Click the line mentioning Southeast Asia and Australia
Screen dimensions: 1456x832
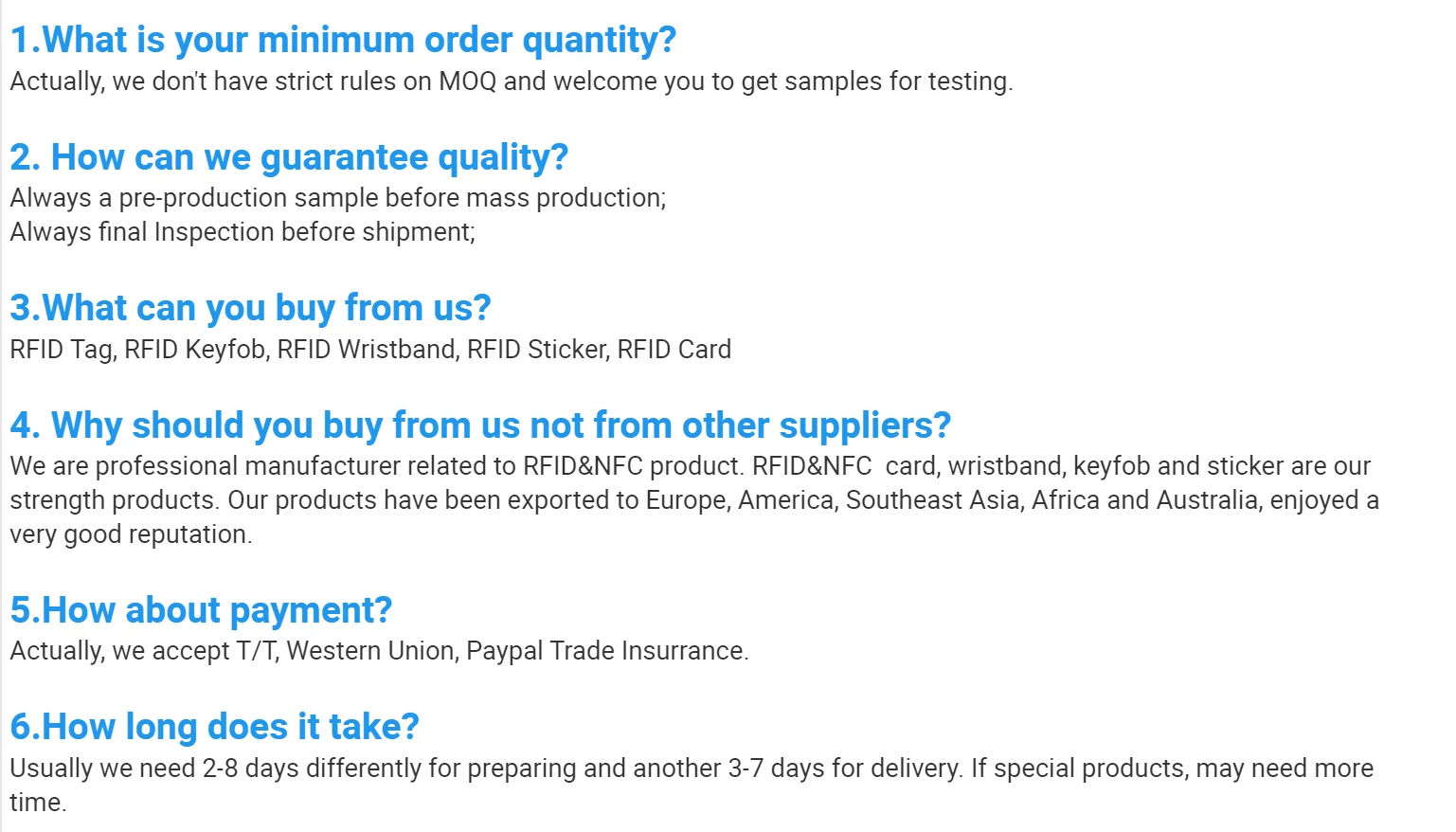click(x=694, y=500)
